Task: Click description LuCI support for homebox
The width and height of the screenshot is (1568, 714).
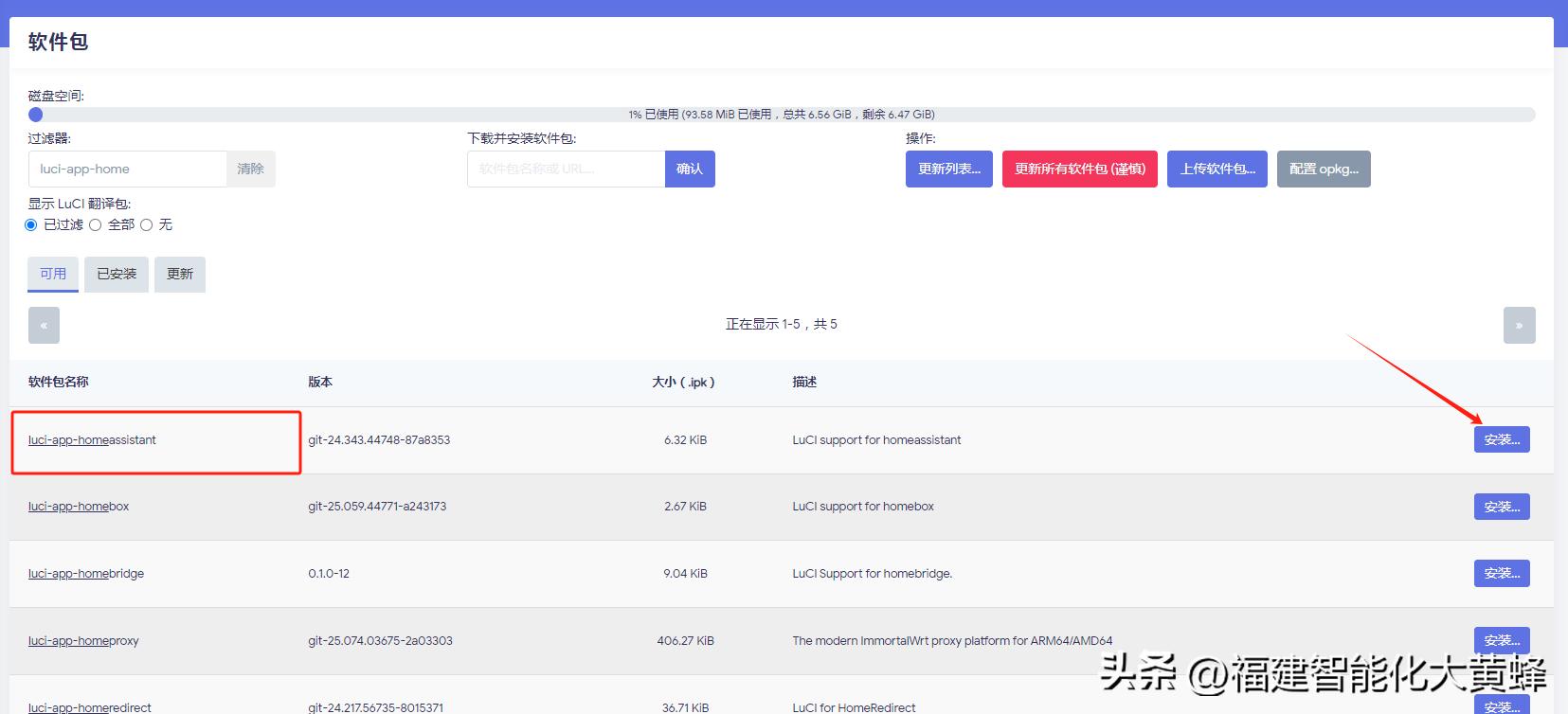Action: [863, 506]
